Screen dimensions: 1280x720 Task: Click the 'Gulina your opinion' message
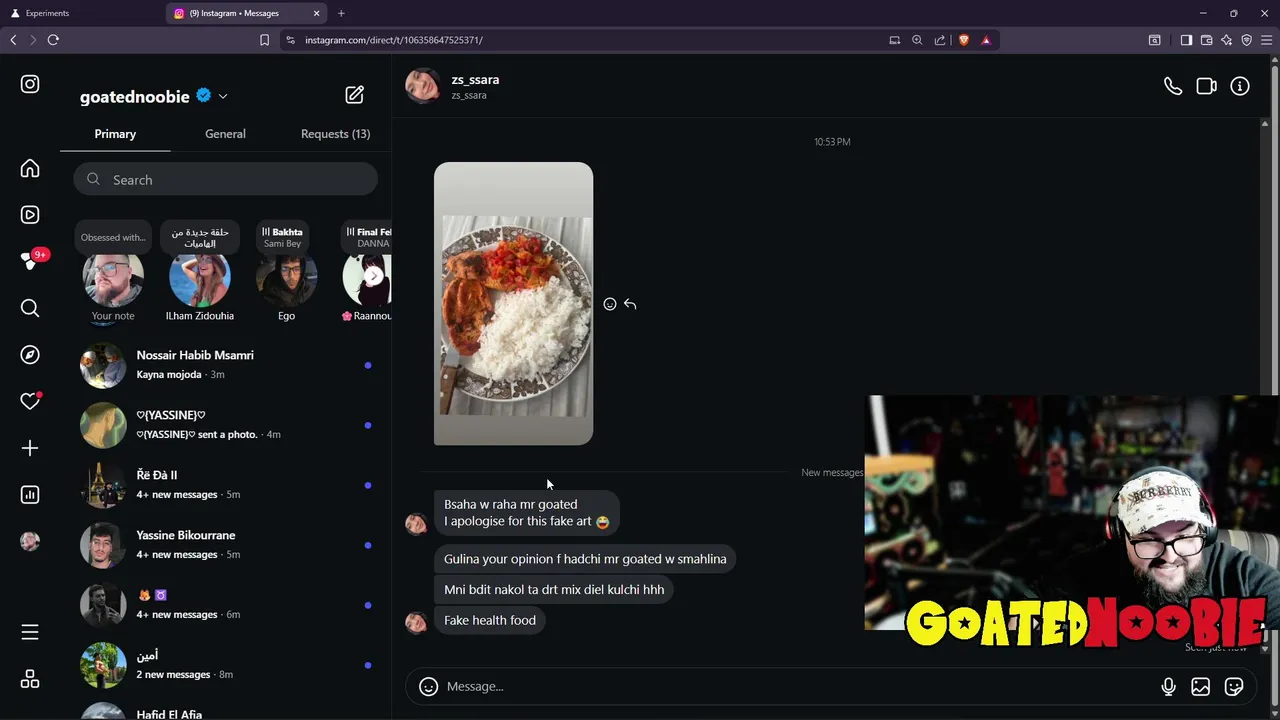[x=585, y=559]
